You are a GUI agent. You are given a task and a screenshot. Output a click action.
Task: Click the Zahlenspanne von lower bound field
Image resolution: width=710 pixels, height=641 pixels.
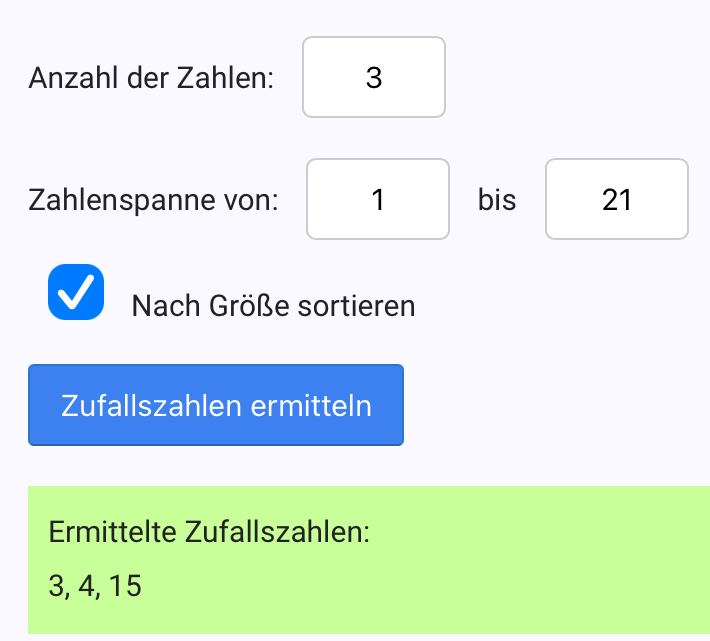tap(377, 200)
